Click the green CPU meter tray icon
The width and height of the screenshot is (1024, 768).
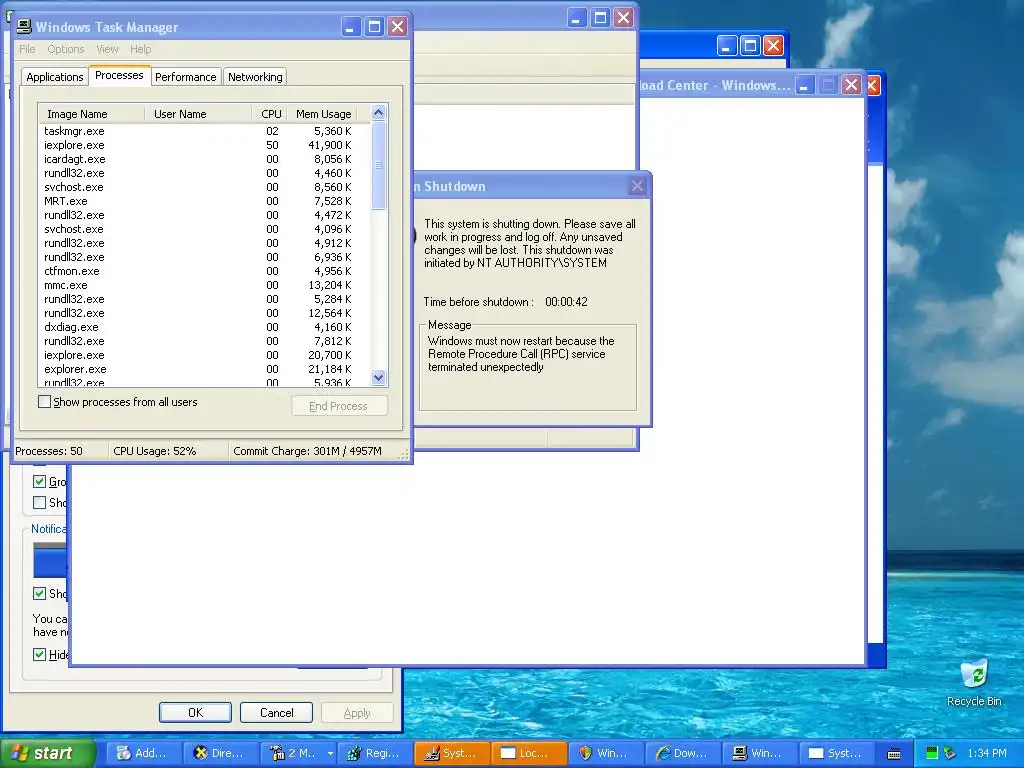[932, 753]
